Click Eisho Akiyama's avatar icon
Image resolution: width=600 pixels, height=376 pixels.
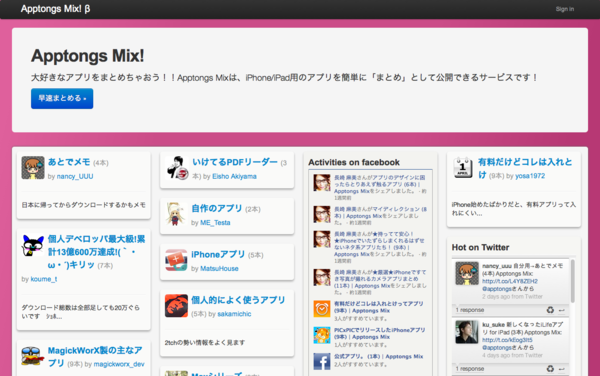[176, 168]
